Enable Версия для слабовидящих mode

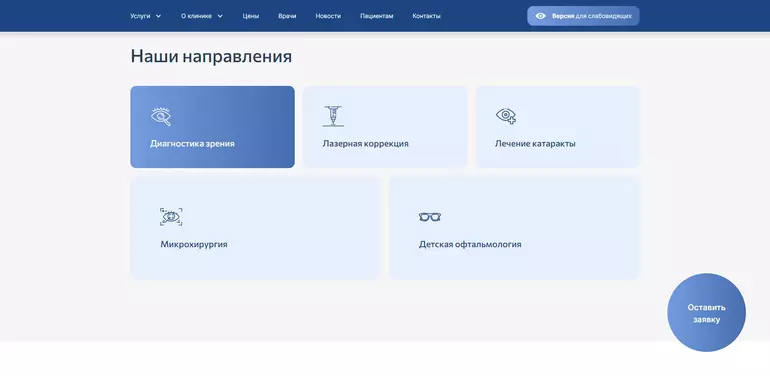click(x=583, y=16)
